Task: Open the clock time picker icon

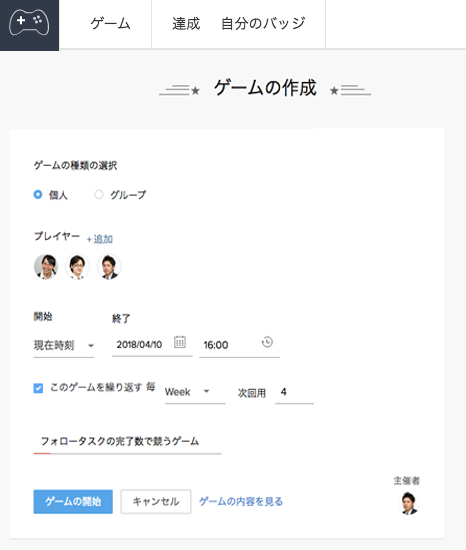Action: tap(267, 342)
